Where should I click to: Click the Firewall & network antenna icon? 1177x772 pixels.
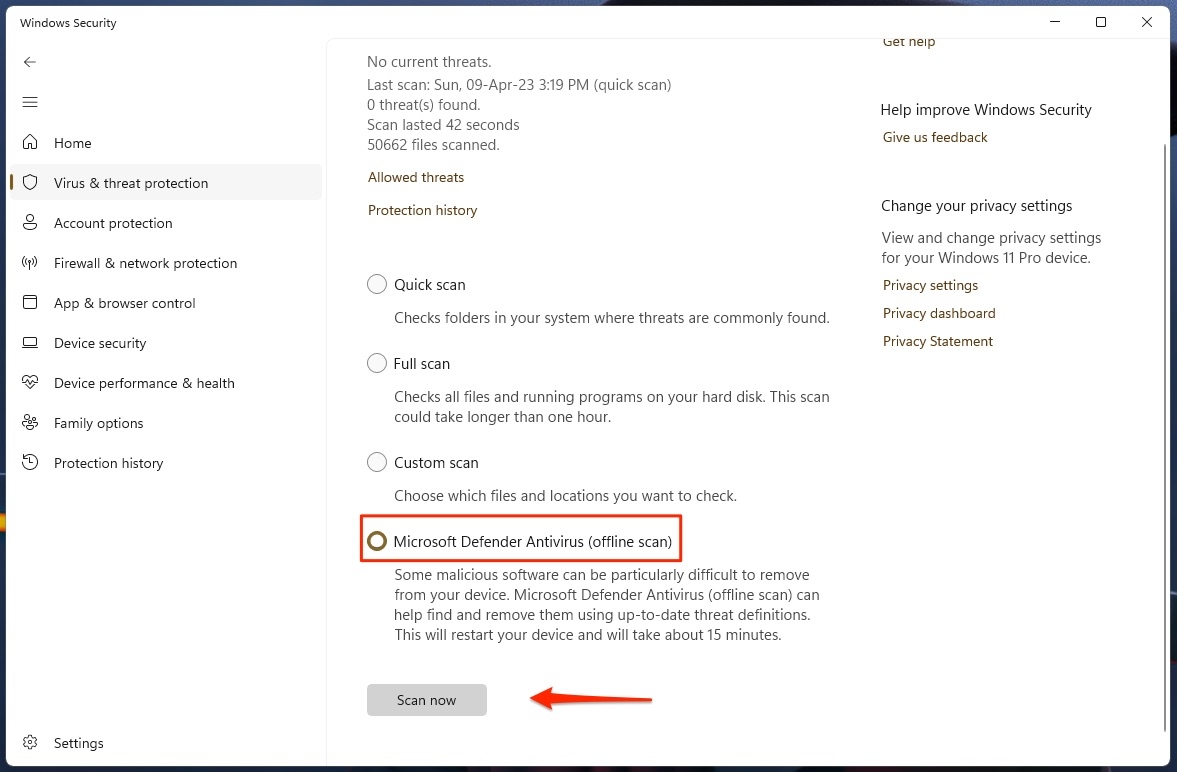30,263
